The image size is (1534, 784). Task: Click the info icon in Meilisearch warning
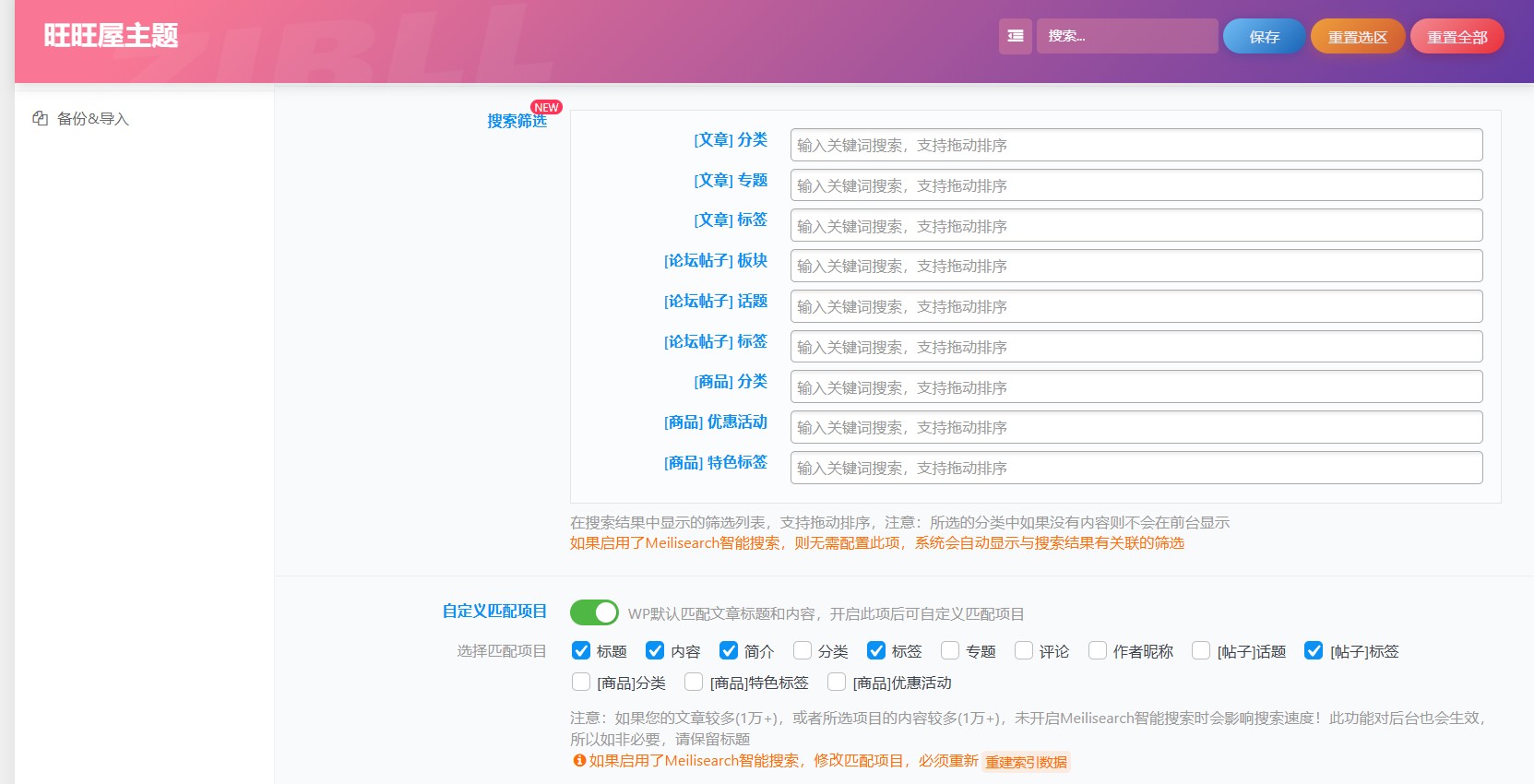click(579, 761)
